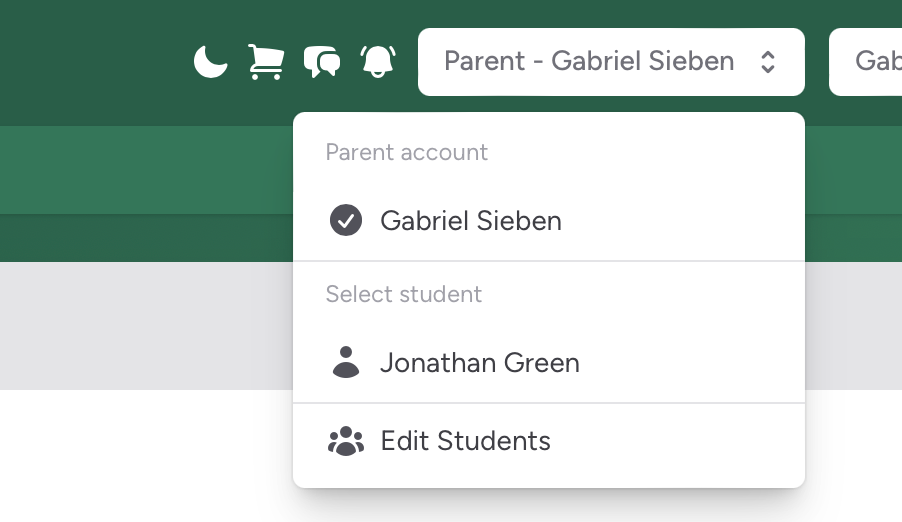
Task: Click the Parent account section label
Action: point(406,153)
